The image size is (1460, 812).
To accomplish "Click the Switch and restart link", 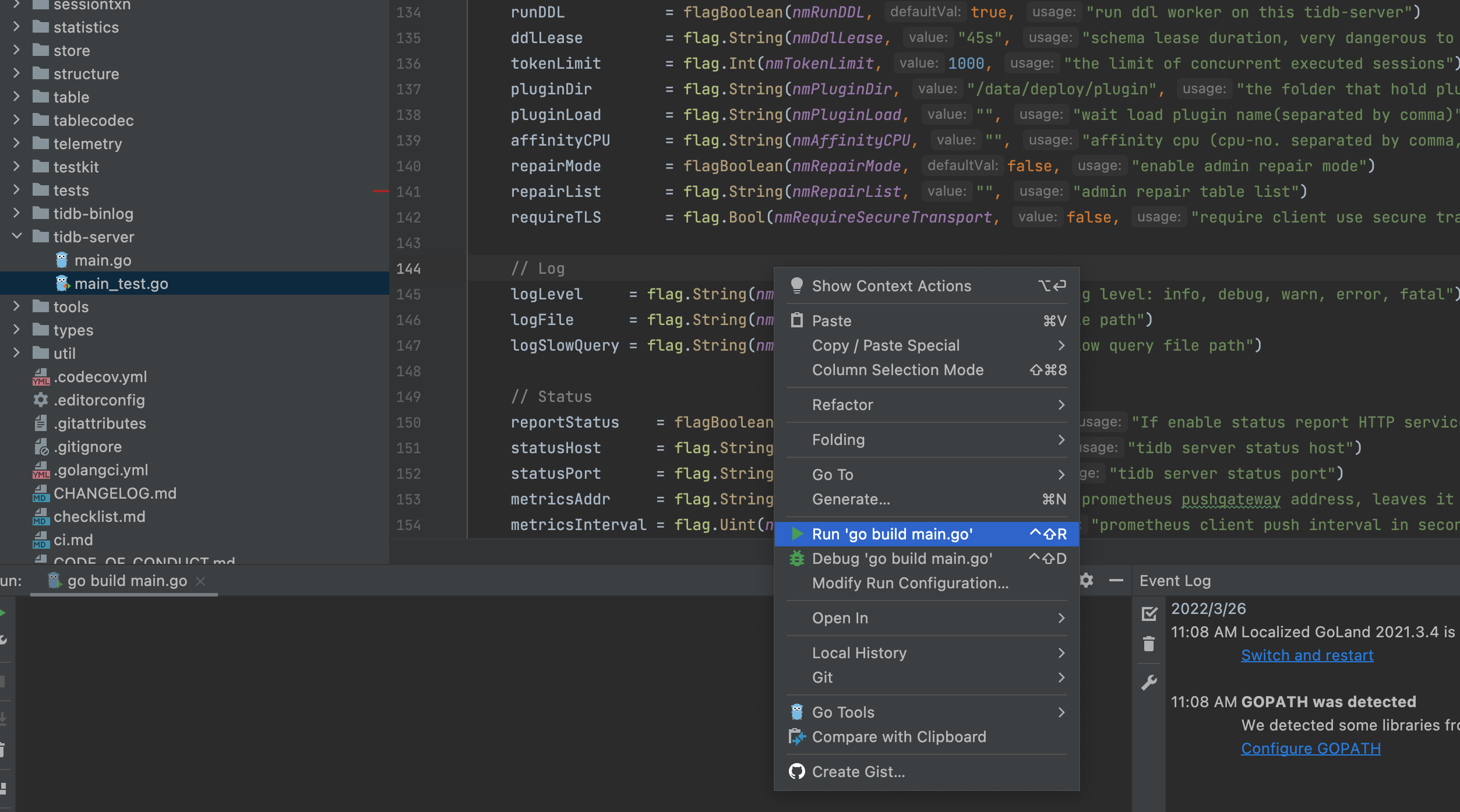I will 1307,655.
